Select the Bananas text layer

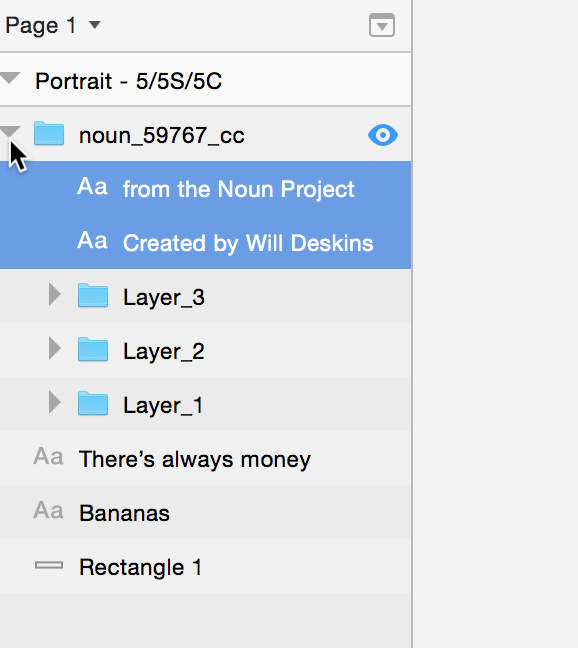pyautogui.click(x=205, y=512)
